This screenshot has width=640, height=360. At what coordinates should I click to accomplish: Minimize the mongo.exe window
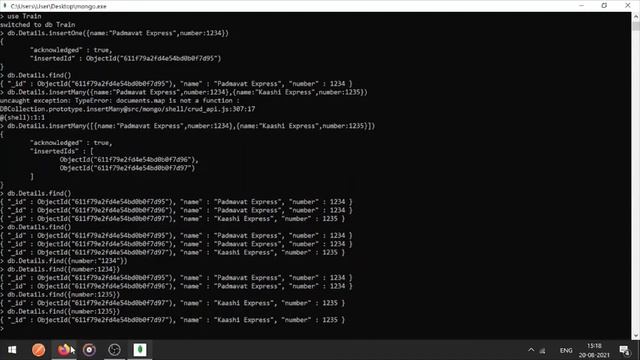tap(582, 6)
